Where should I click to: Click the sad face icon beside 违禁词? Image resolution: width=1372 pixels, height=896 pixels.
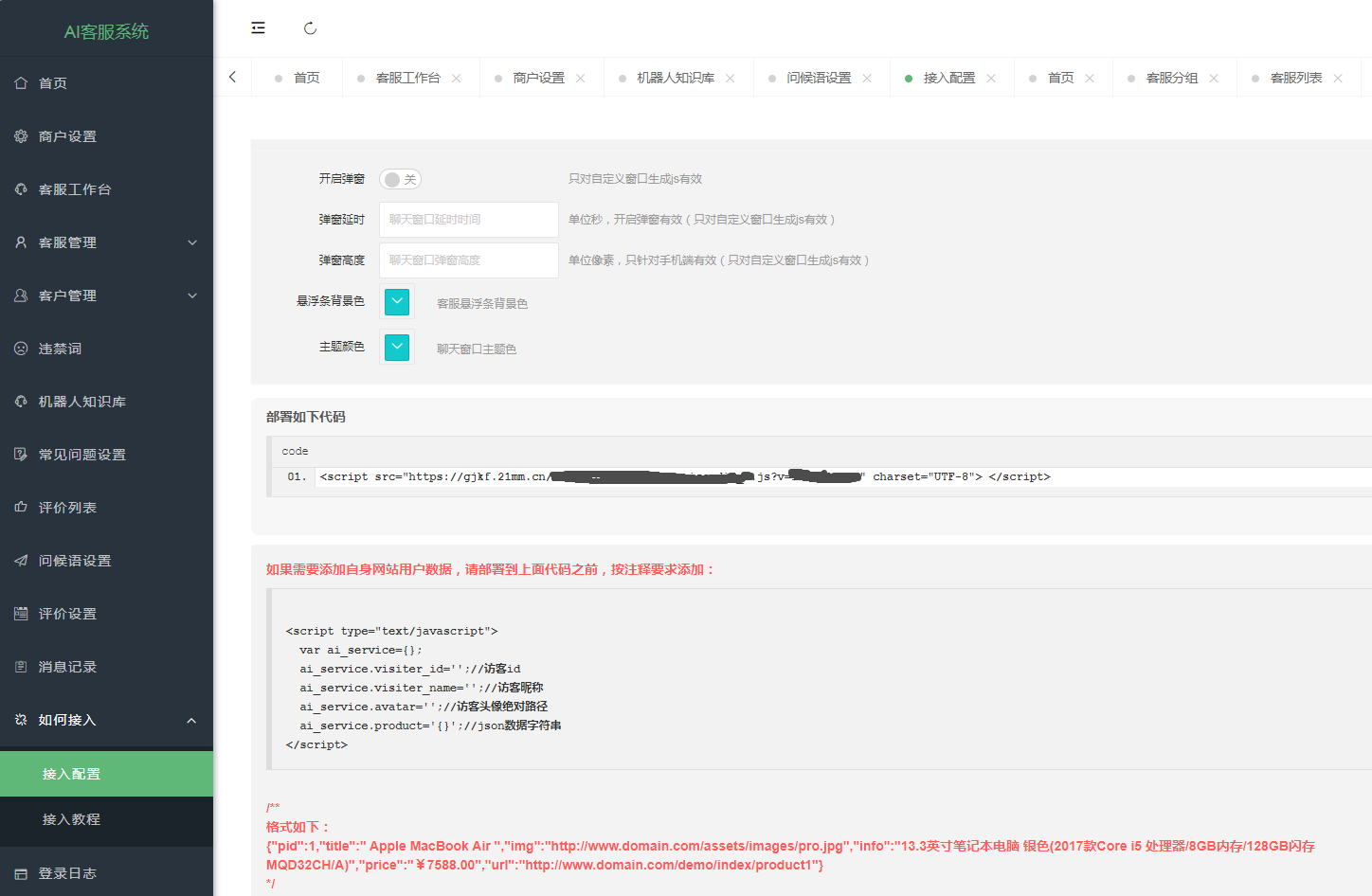click(x=21, y=349)
